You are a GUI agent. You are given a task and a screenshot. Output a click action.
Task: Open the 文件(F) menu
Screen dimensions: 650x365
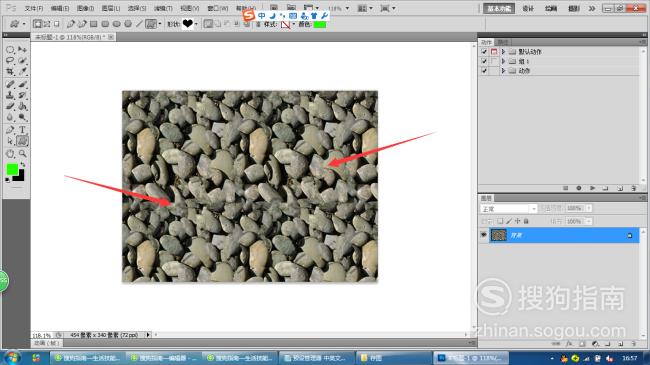coord(34,8)
